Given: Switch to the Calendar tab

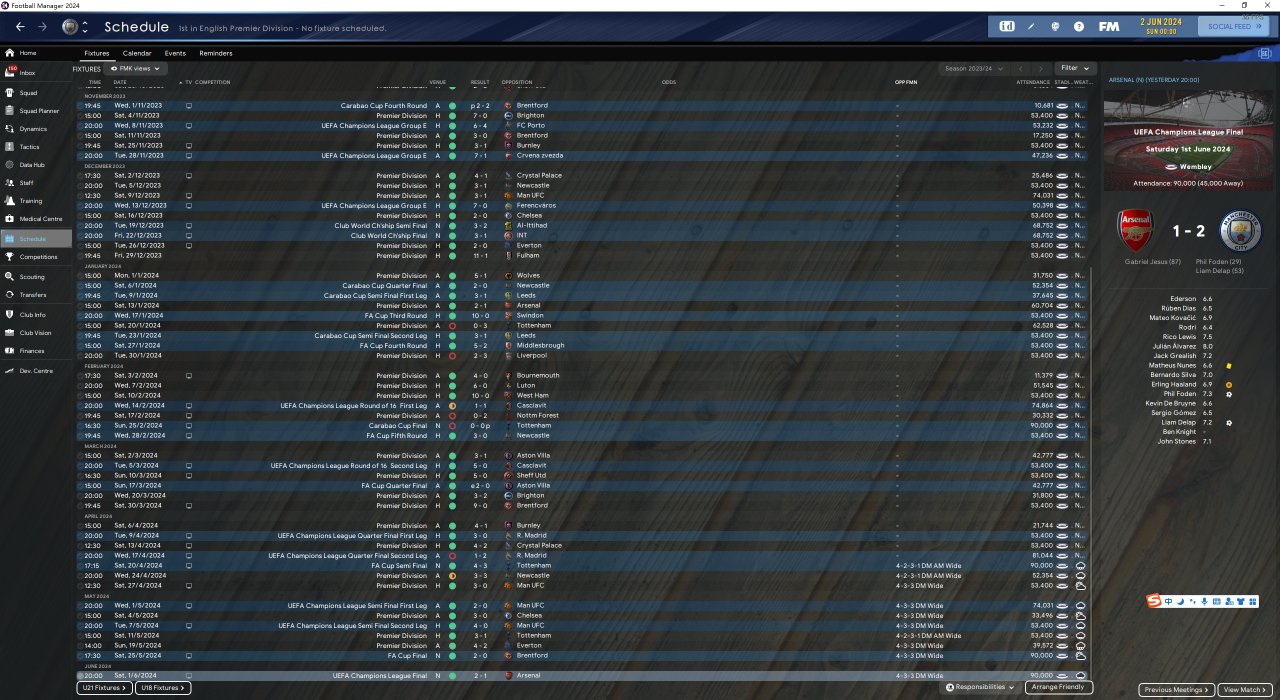Looking at the screenshot, I should (x=137, y=53).
